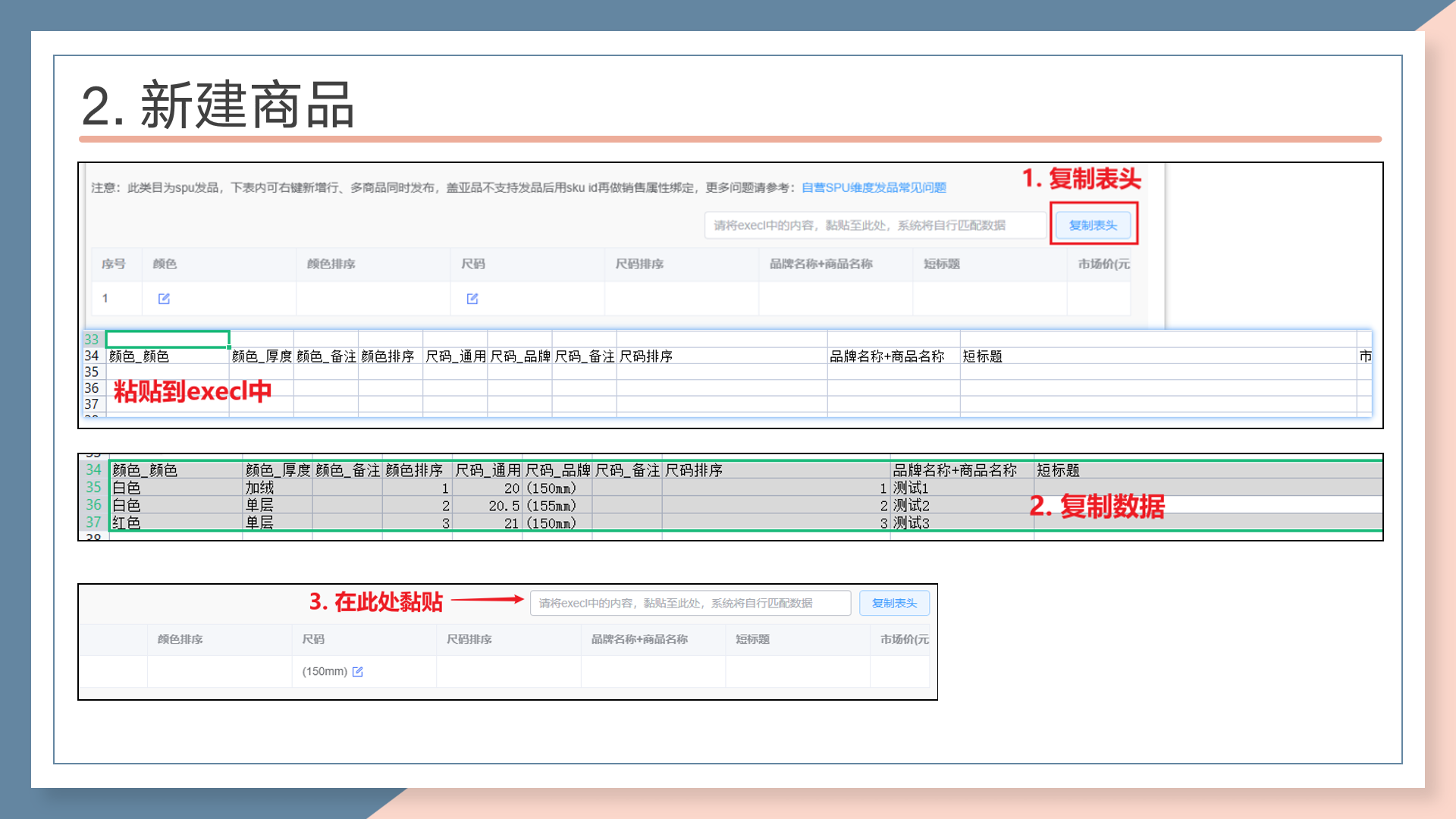1456x819 pixels.
Task: Click 序号 column header in top table
Action: [x=114, y=264]
